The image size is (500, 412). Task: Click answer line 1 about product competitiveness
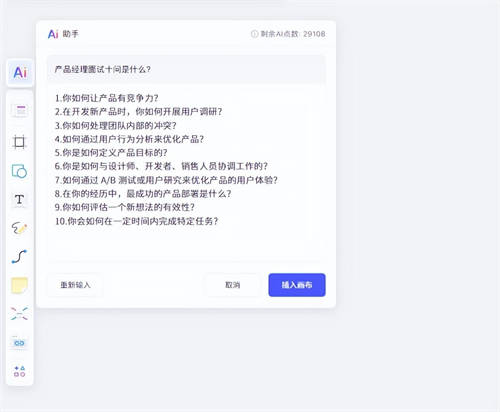click(x=107, y=98)
